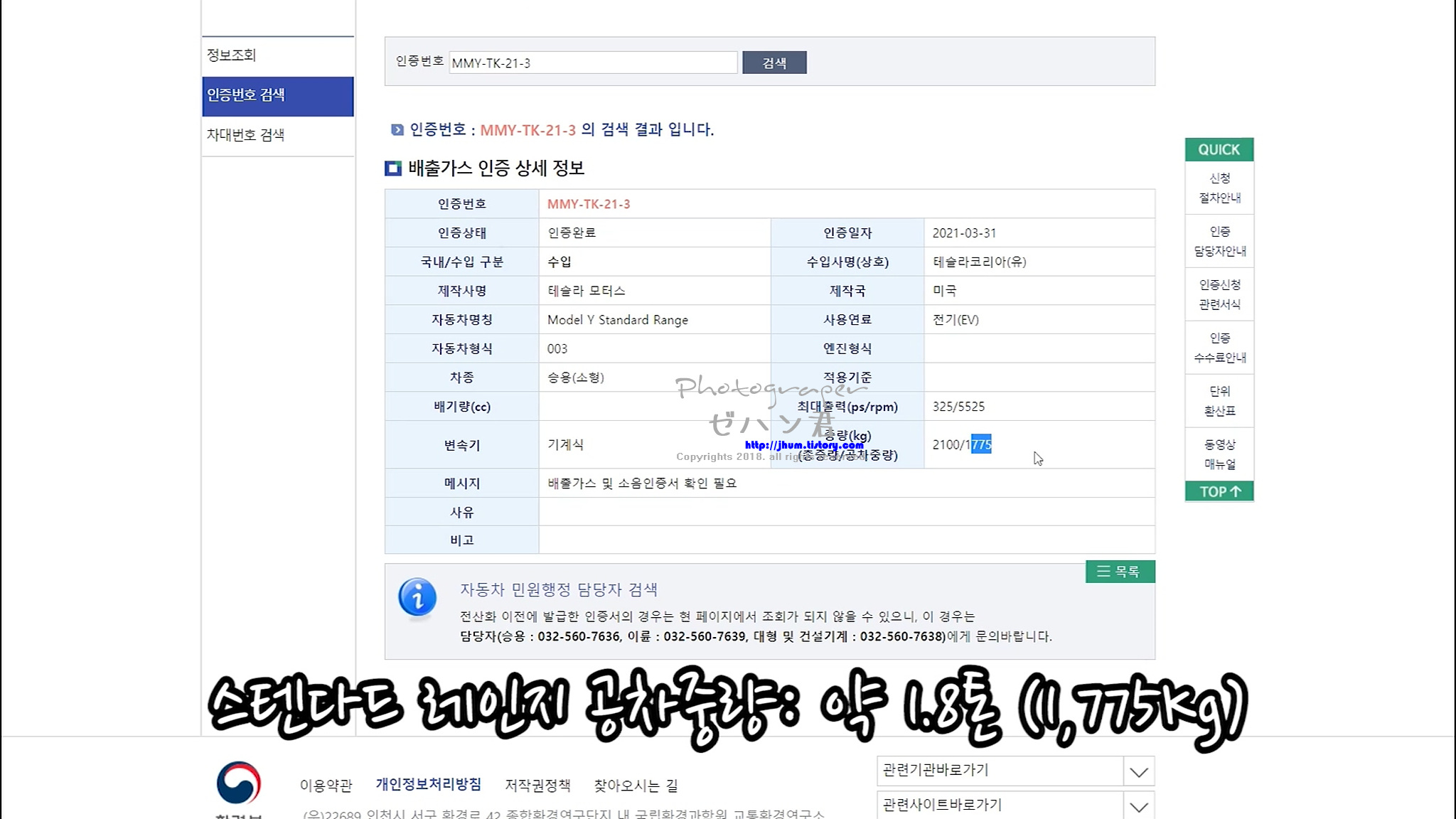Click the 목록 list button
Image resolution: width=1456 pixels, height=819 pixels.
(x=1120, y=572)
